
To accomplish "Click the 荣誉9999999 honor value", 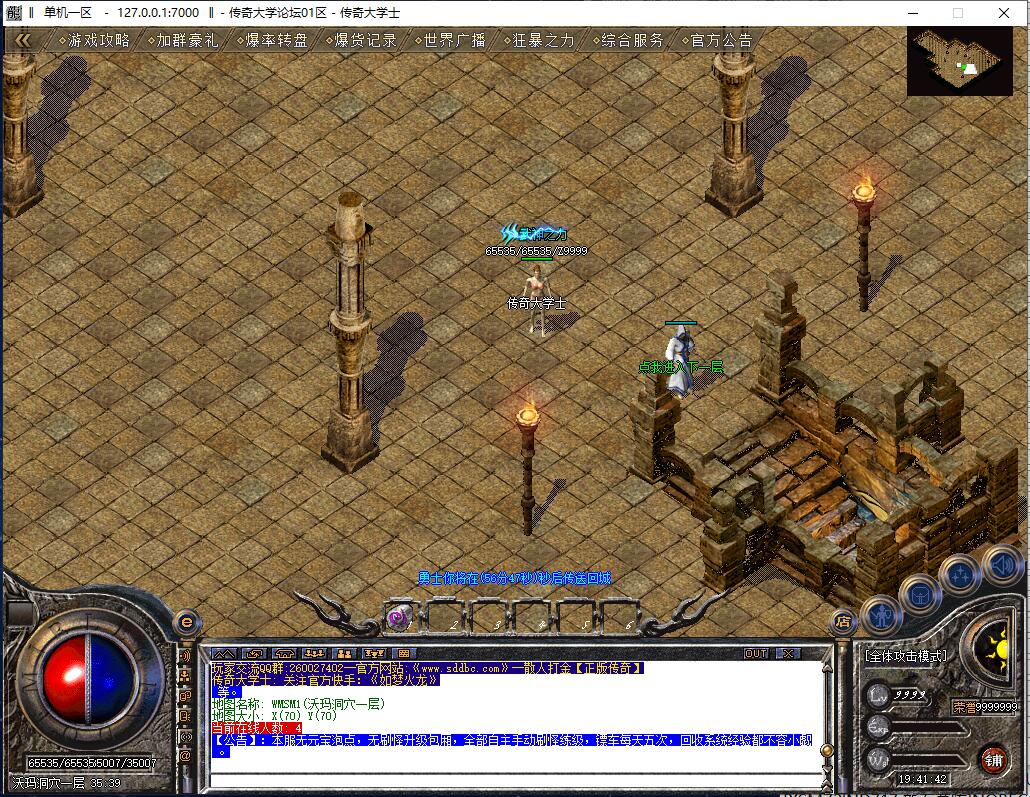I will click(985, 707).
